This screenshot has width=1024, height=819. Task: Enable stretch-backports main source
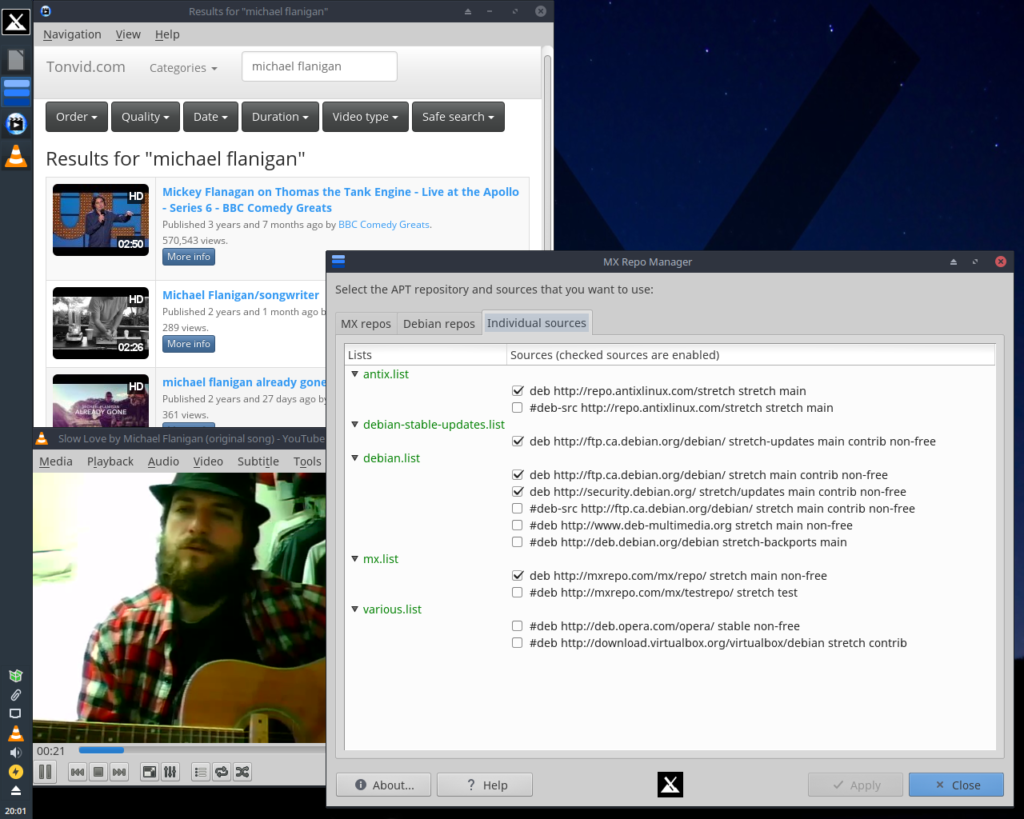click(517, 542)
